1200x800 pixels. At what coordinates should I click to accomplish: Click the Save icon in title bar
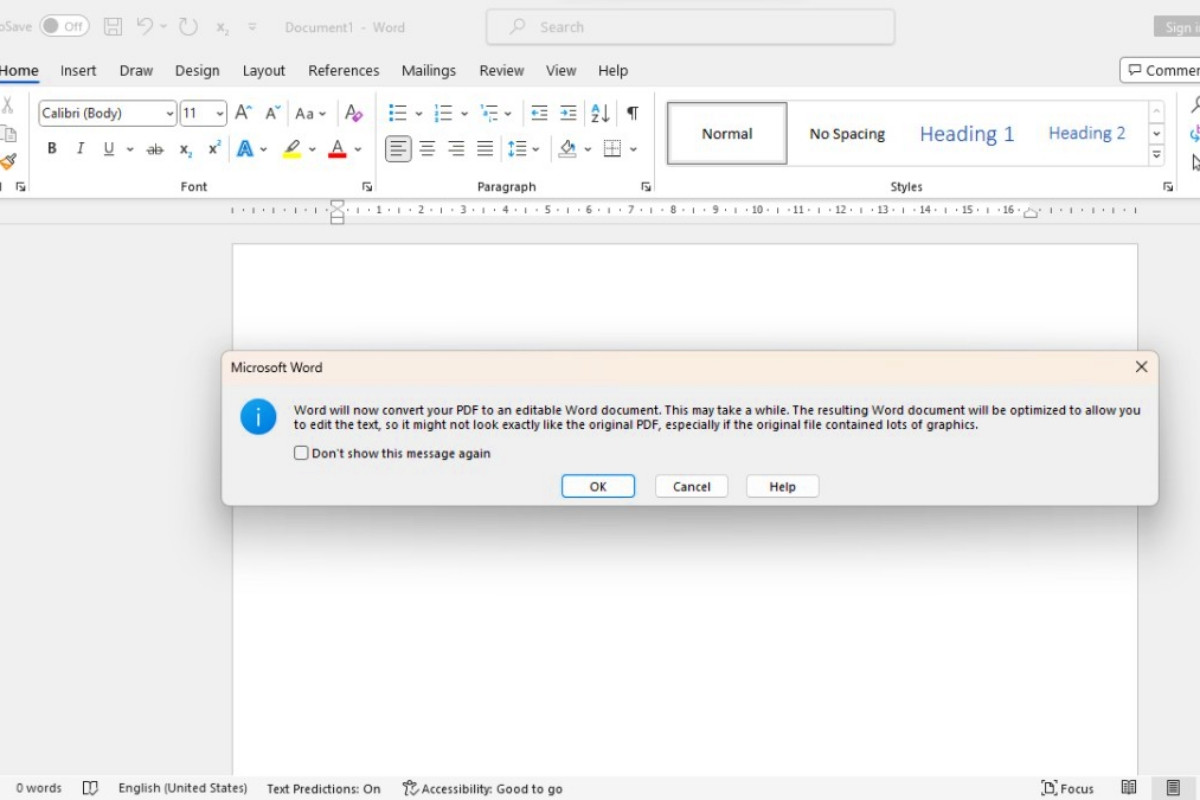(x=113, y=27)
